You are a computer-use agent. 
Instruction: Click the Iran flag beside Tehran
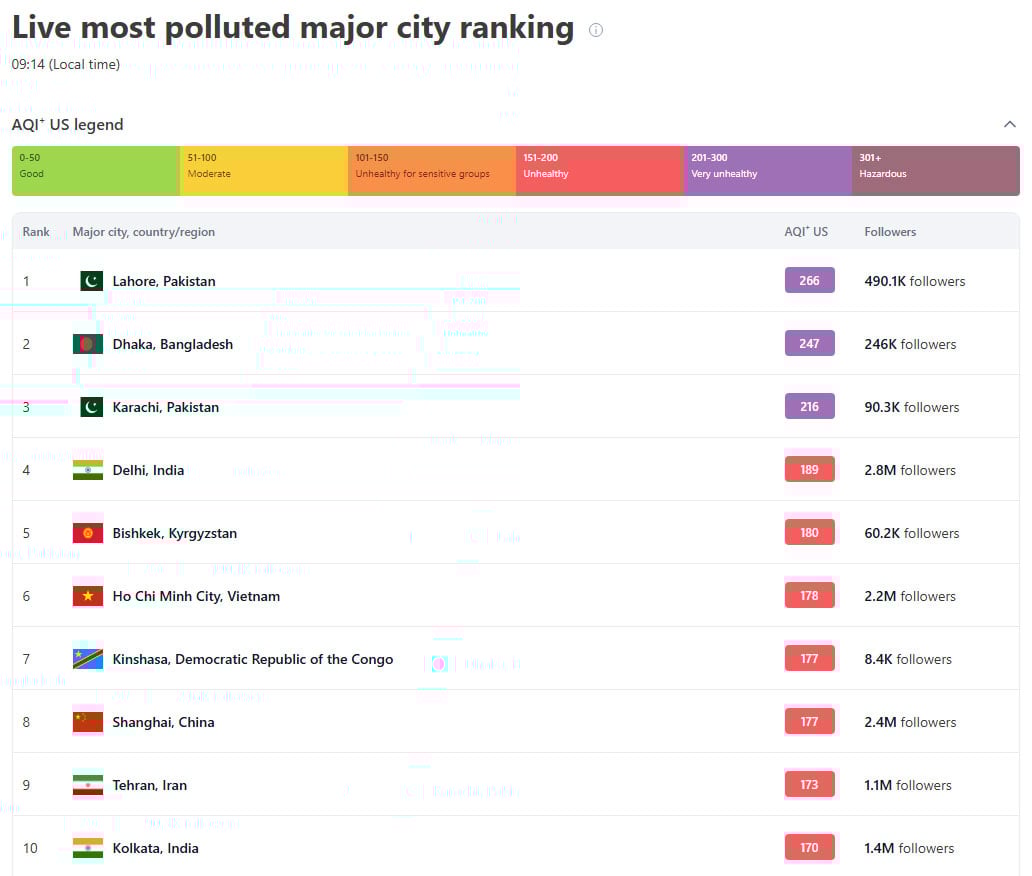[x=88, y=785]
